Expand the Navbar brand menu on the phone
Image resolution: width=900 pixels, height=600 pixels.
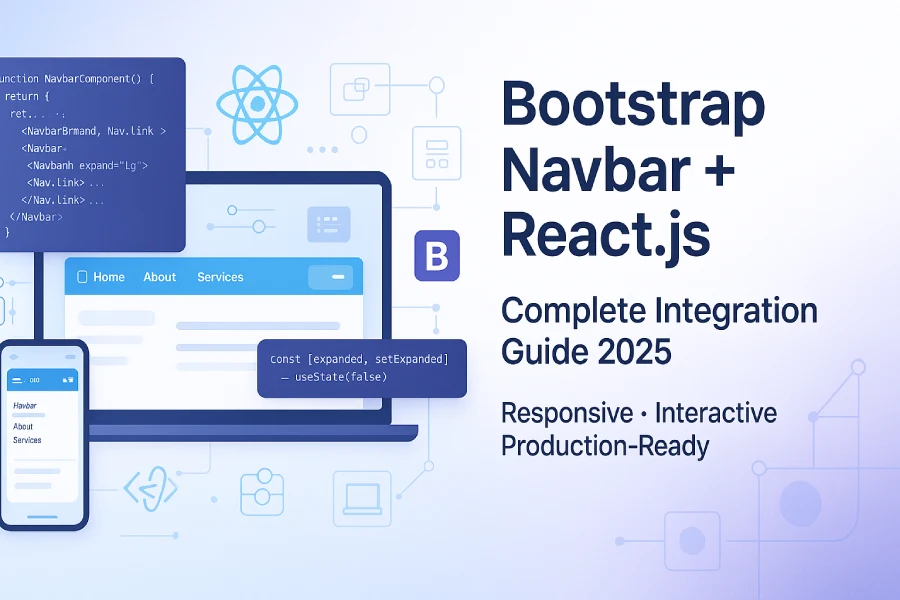tap(25, 404)
